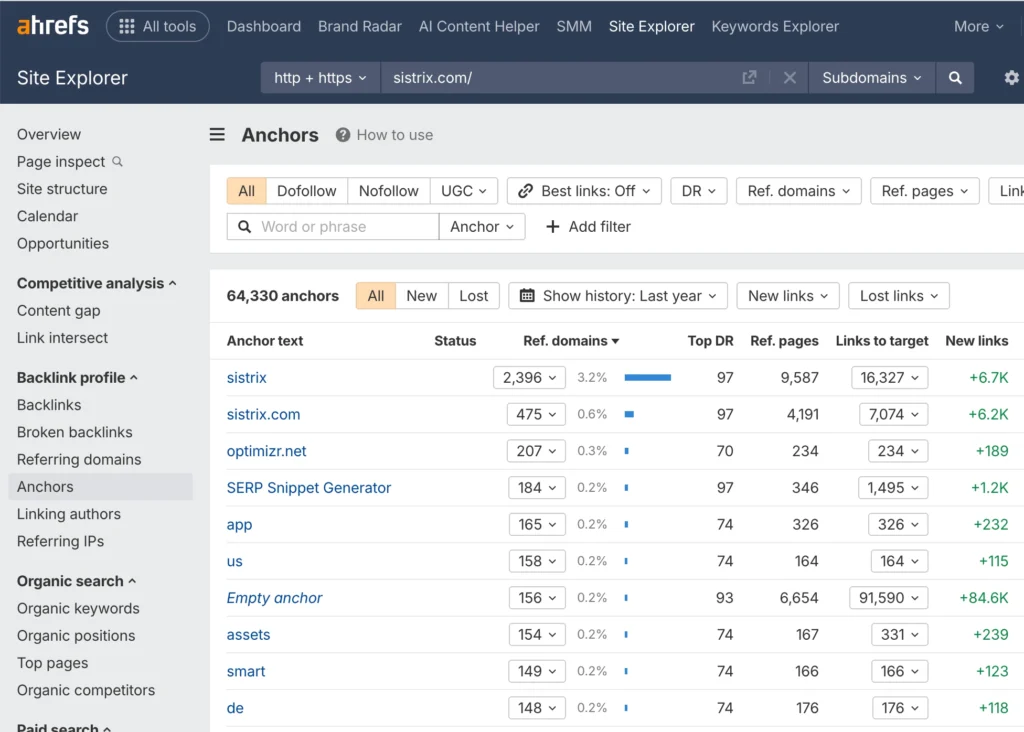Image resolution: width=1024 pixels, height=732 pixels.
Task: Open Brand Radar
Action: point(360,26)
